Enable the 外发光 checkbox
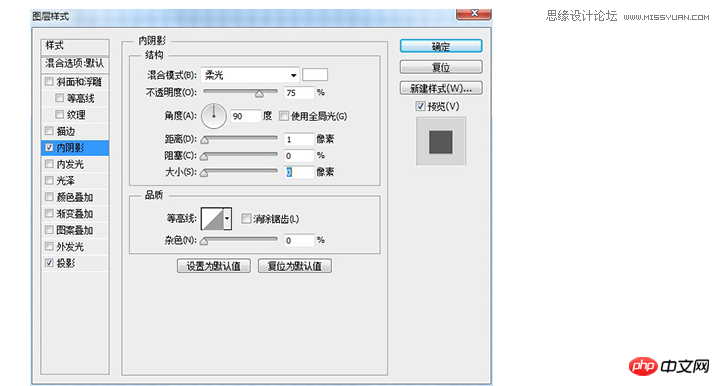Viewport: 720px width, 386px height. [49, 246]
